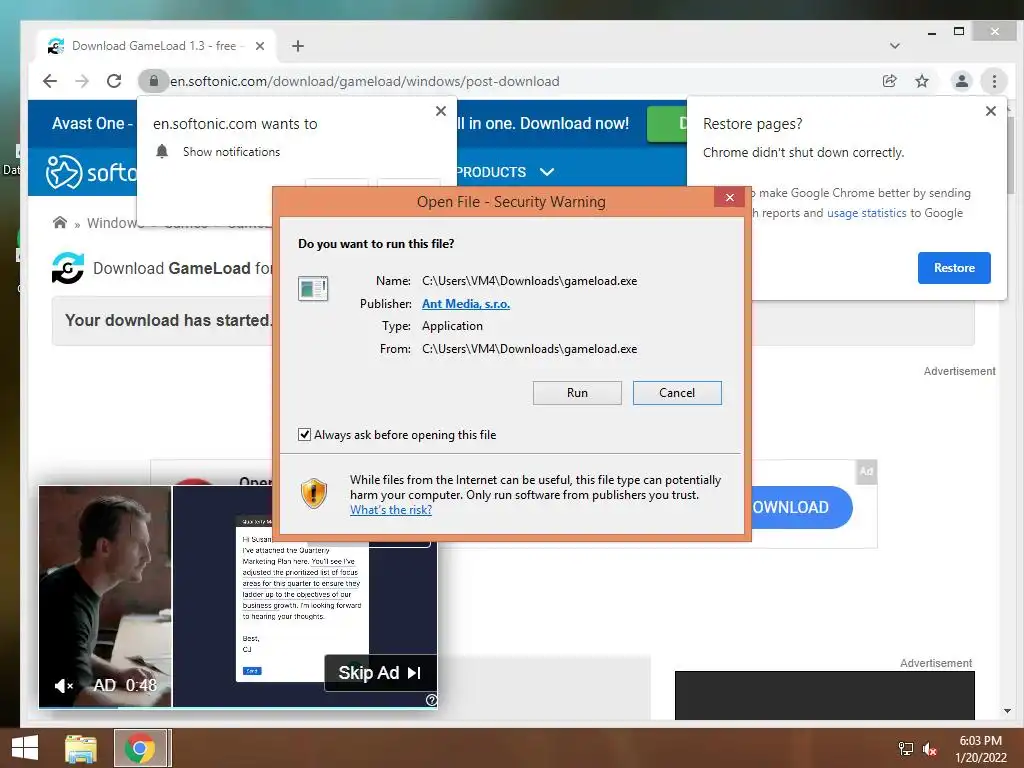The image size is (1024, 768).
Task: Click the Chrome taskbar icon
Action: [140, 748]
